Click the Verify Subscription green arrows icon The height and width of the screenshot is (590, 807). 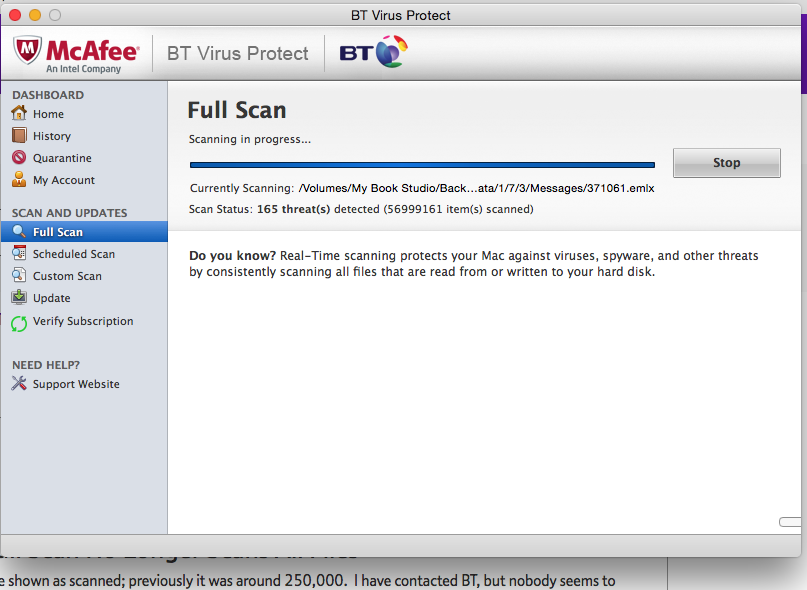pos(19,323)
